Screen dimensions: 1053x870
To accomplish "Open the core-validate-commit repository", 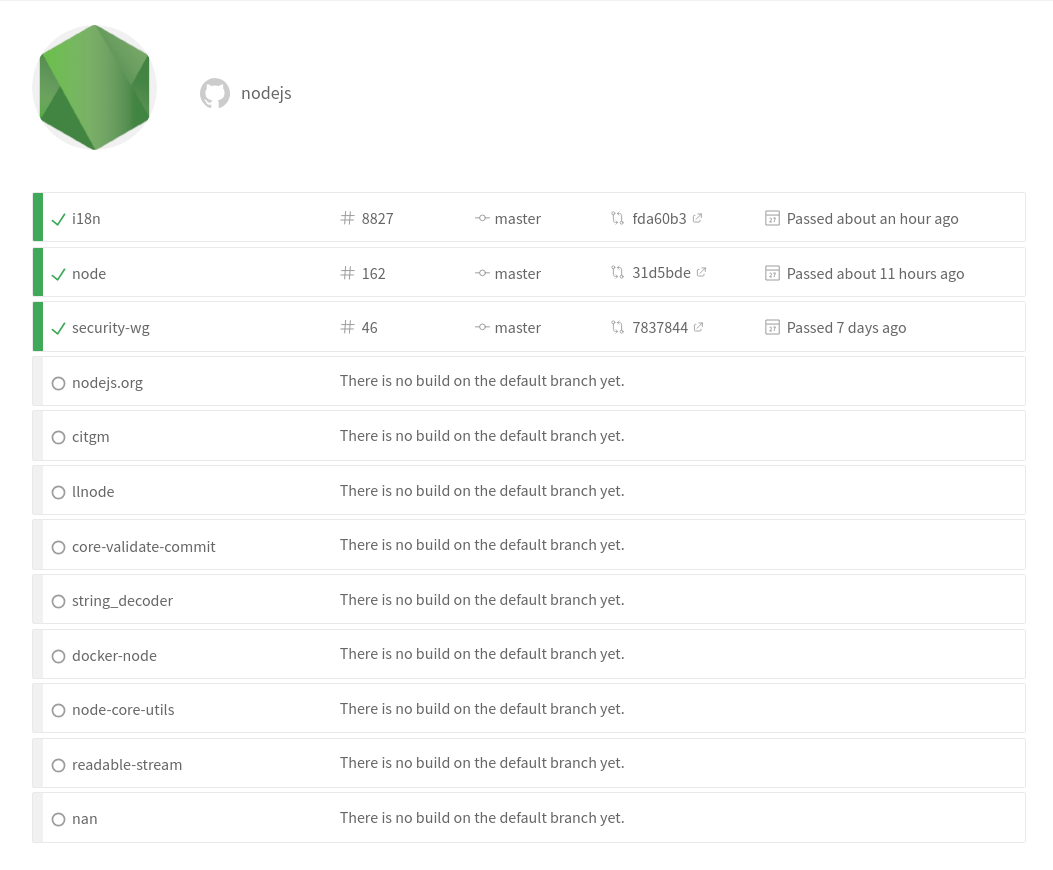I will point(144,547).
